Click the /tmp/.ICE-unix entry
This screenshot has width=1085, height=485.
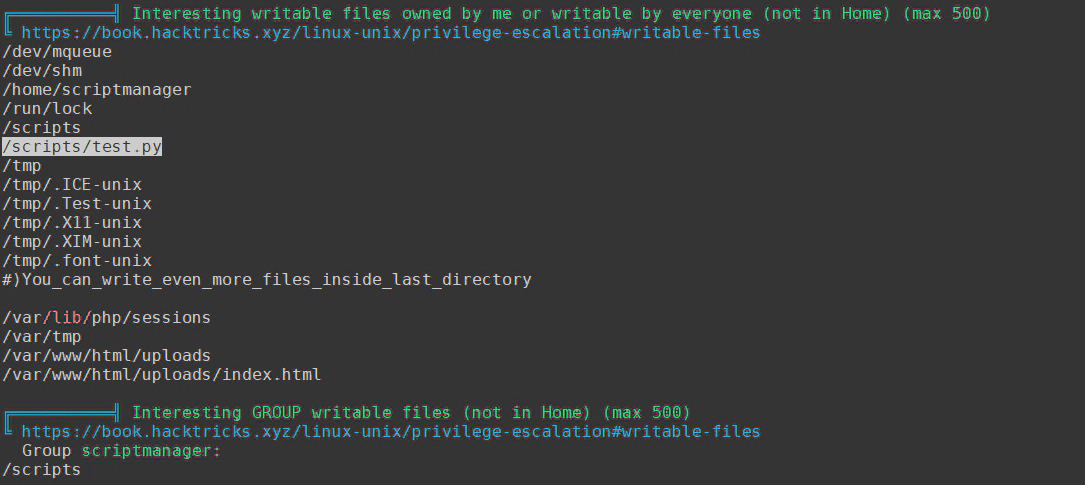pyautogui.click(x=72, y=185)
